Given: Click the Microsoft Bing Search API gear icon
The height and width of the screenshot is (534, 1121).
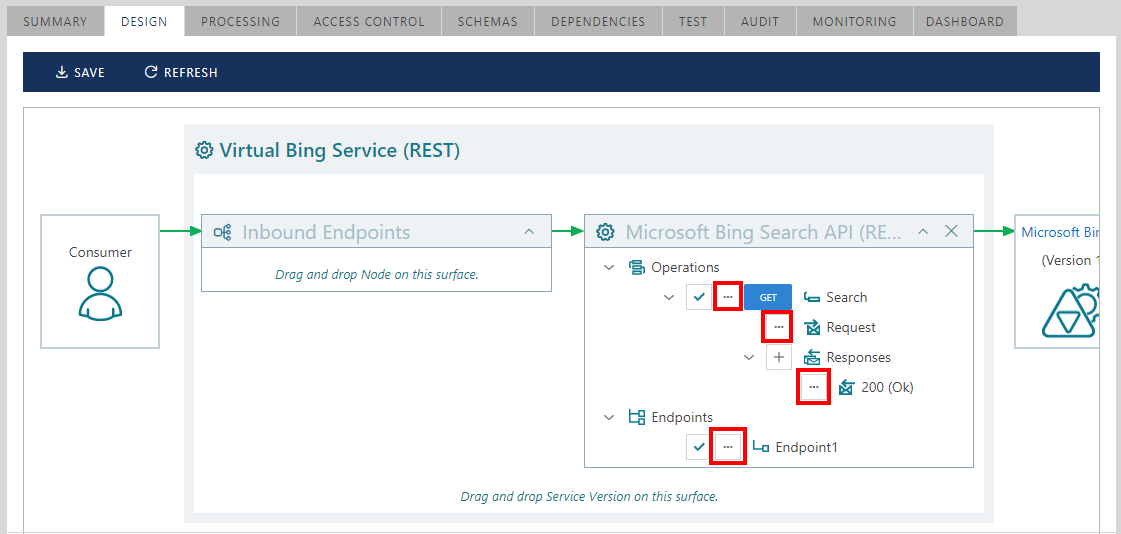Looking at the screenshot, I should [x=606, y=232].
